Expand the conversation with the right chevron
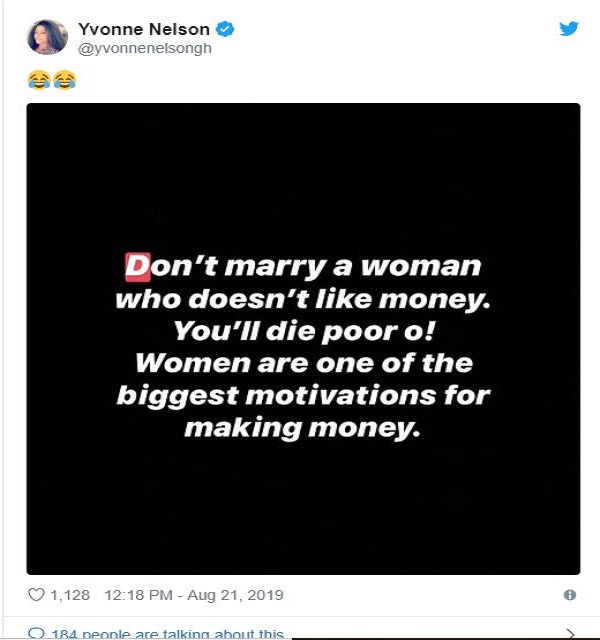This screenshot has width=600, height=640. coord(570,634)
